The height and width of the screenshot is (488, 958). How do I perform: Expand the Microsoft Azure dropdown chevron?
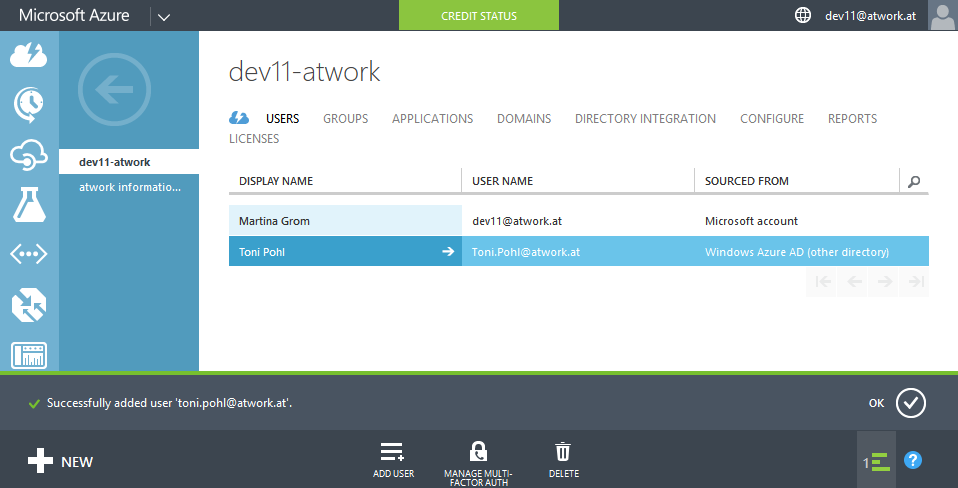click(x=164, y=16)
